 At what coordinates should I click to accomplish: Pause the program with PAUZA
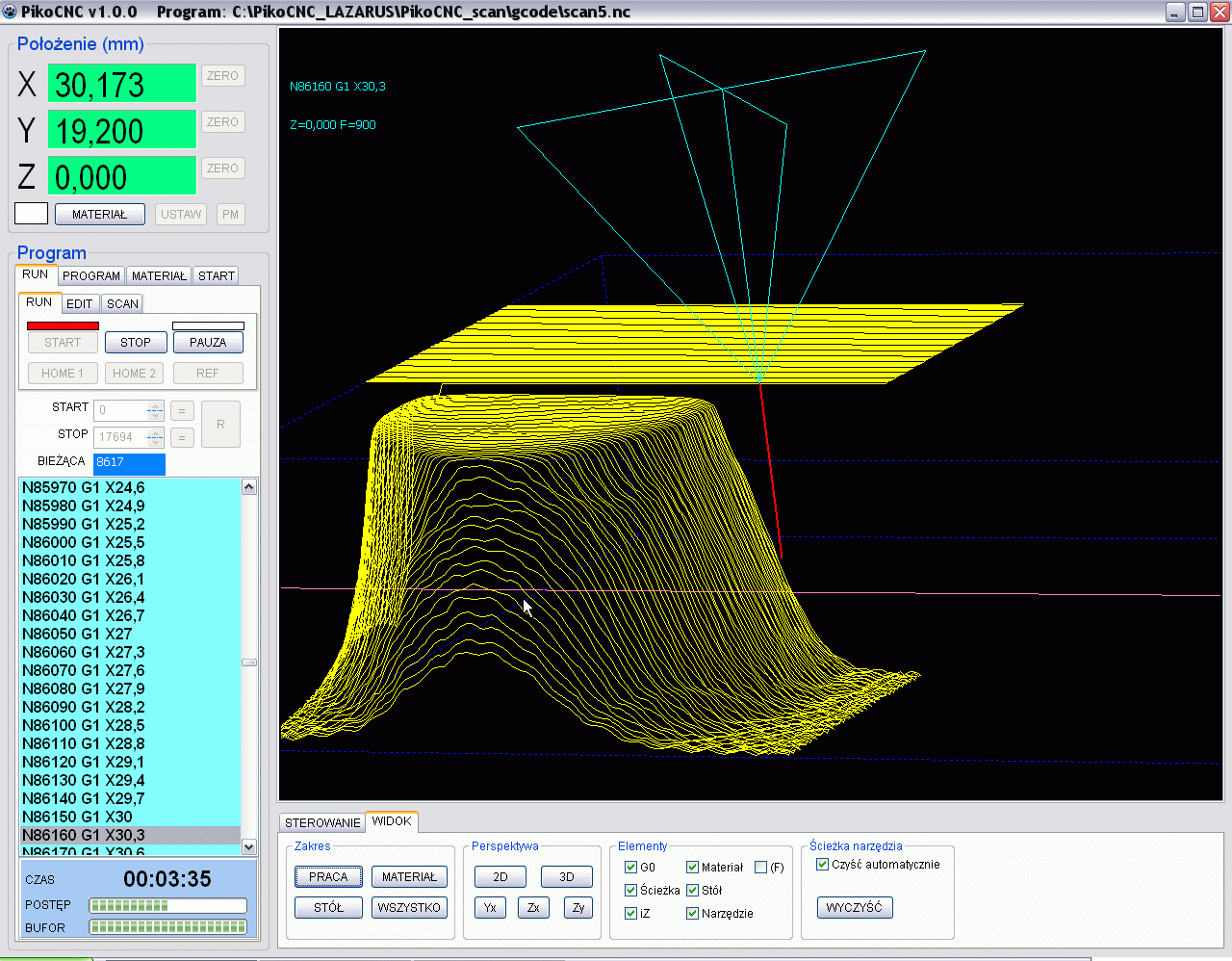pos(208,343)
